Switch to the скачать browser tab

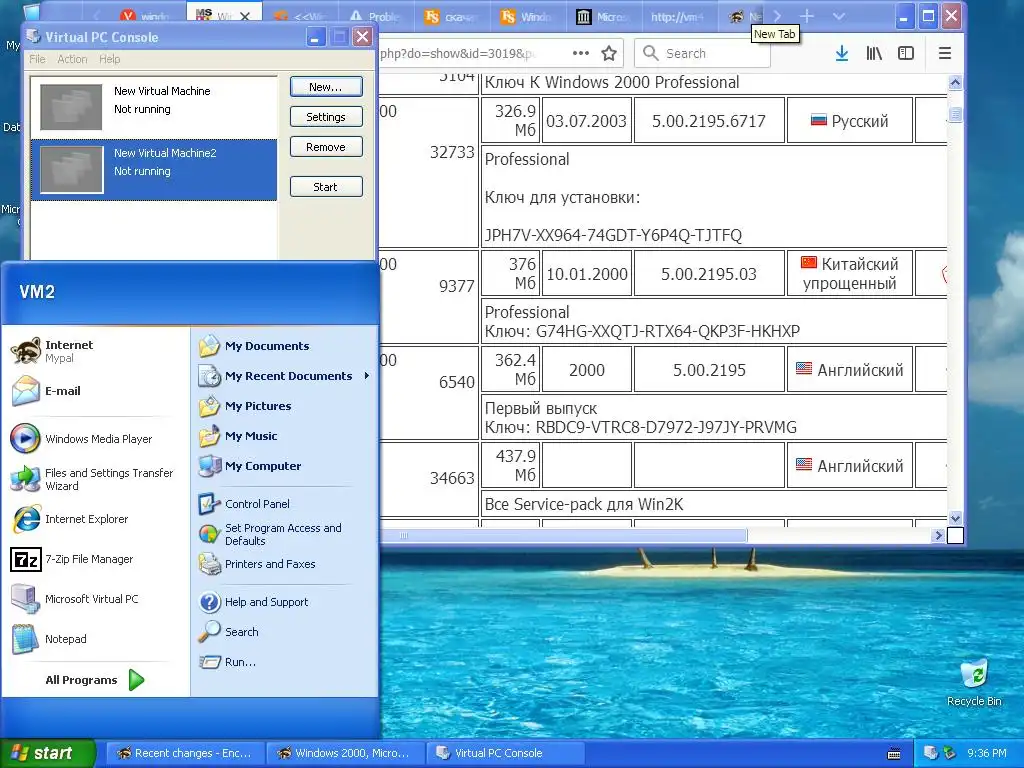click(451, 17)
